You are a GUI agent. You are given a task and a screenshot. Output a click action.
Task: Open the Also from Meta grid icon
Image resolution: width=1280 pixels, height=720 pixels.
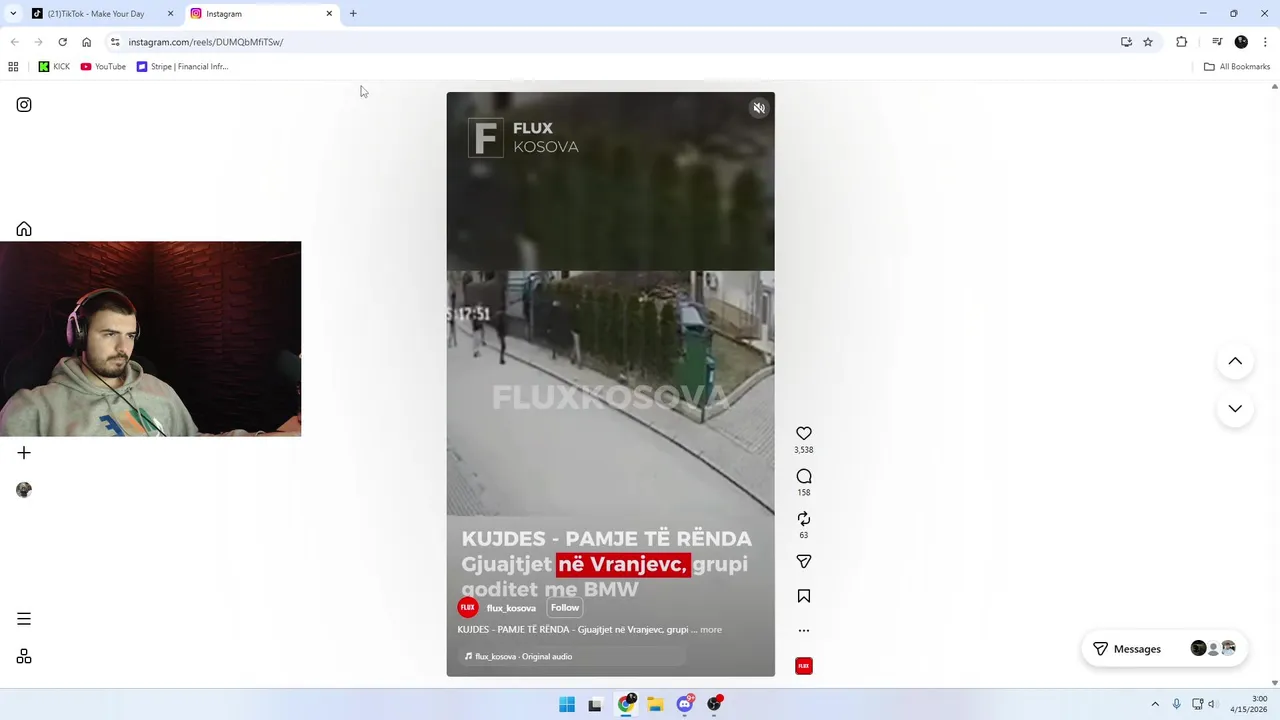[x=24, y=657]
